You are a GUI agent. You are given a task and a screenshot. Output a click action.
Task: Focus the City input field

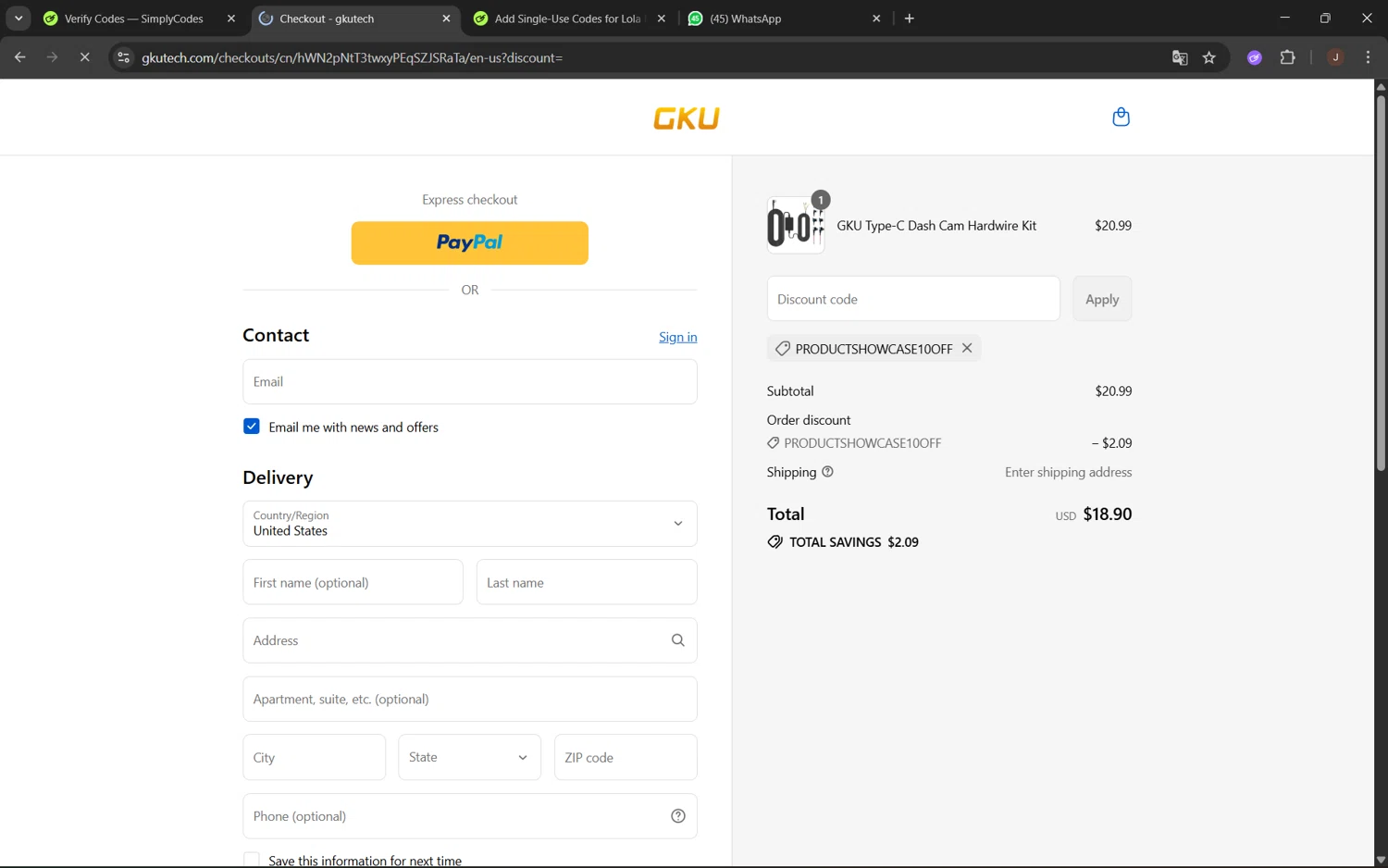point(314,757)
